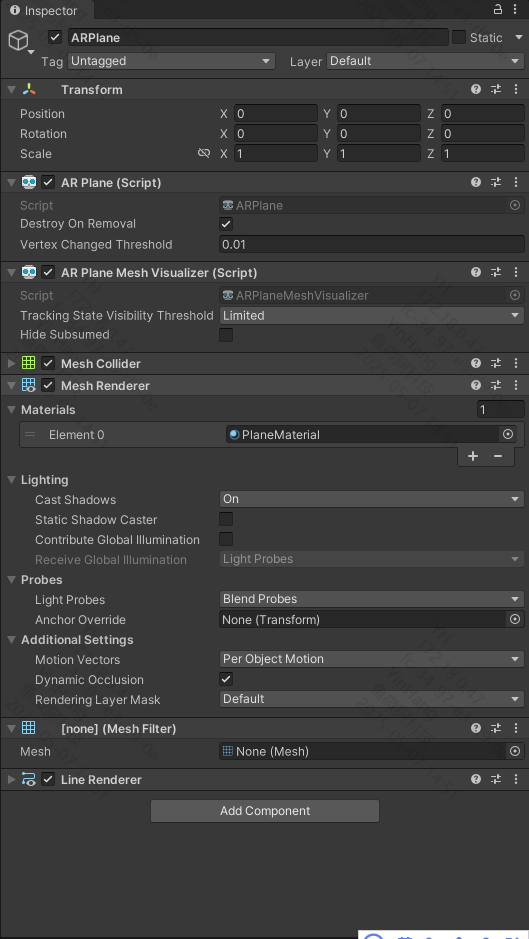
Task: Open the Mesh Renderer three-dot menu
Action: [516, 386]
